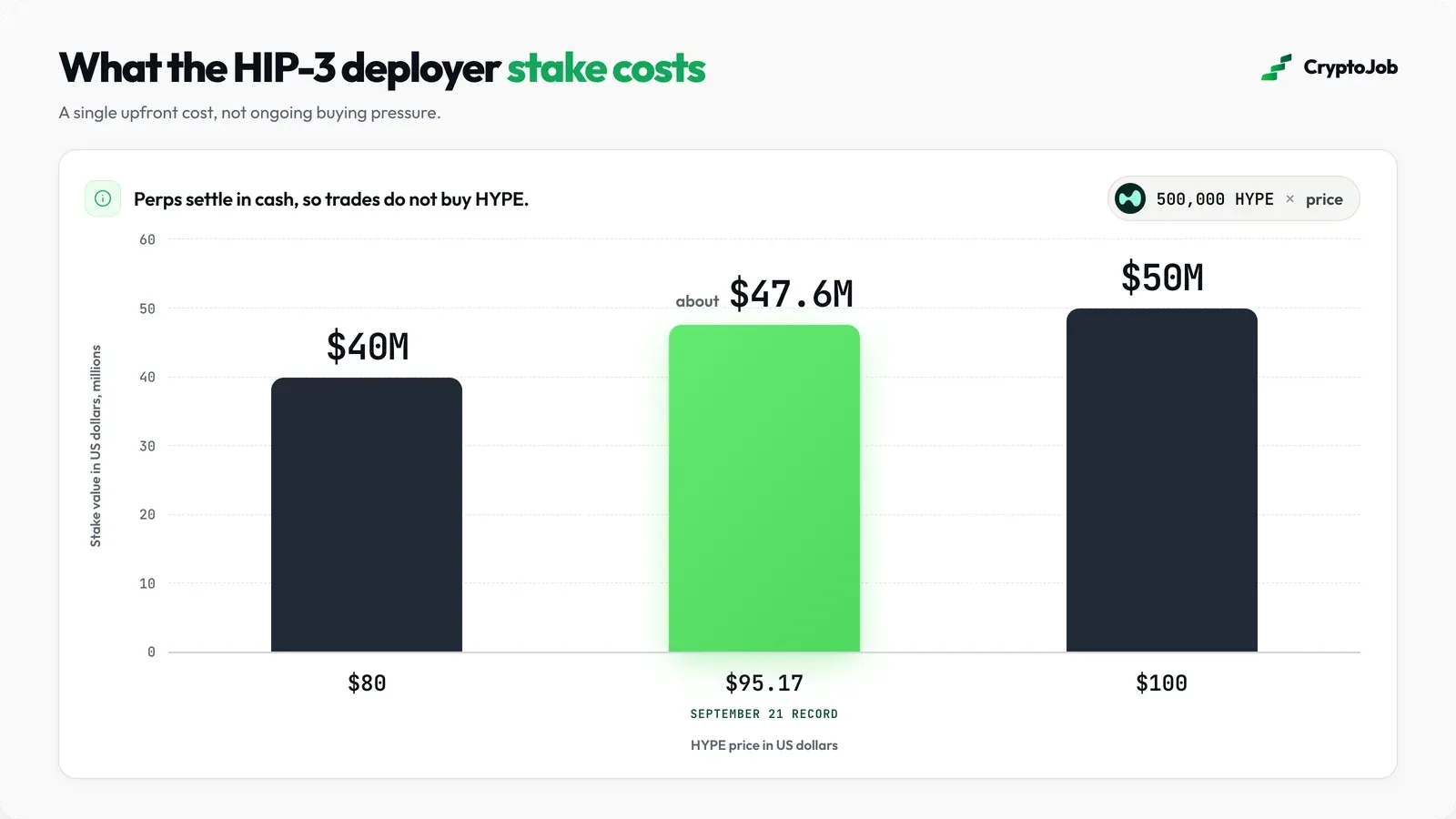Viewport: 1456px width, 819px height.
Task: Click the CryptoJob brand name text
Action: pos(1350,67)
